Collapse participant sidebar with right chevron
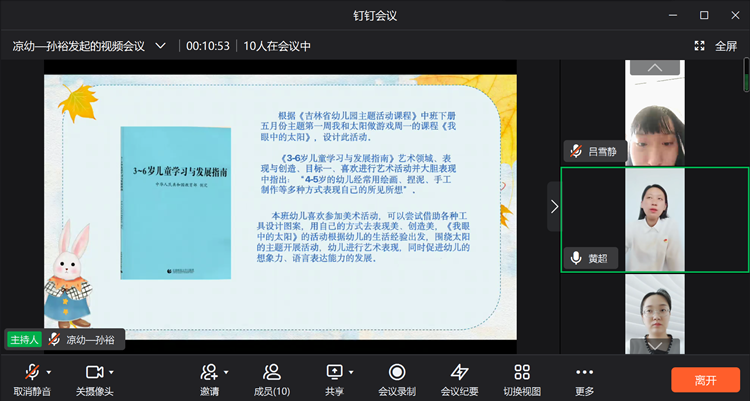The image size is (750, 401). click(554, 206)
